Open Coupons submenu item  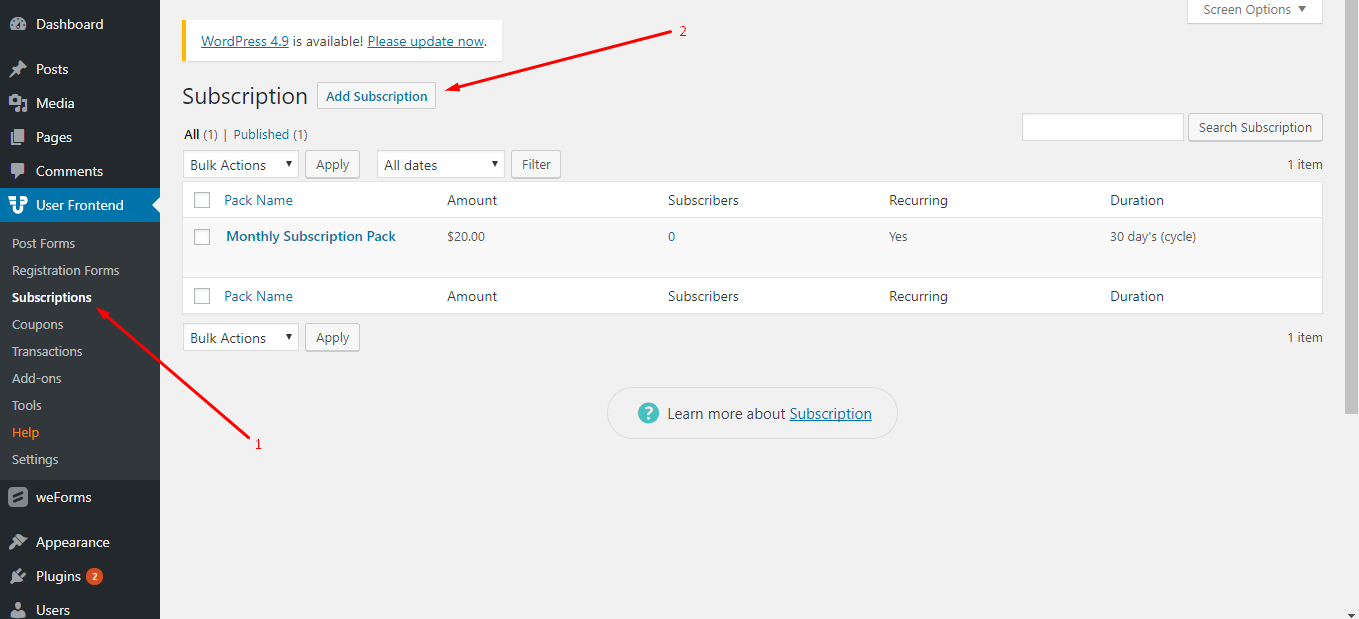tap(38, 324)
